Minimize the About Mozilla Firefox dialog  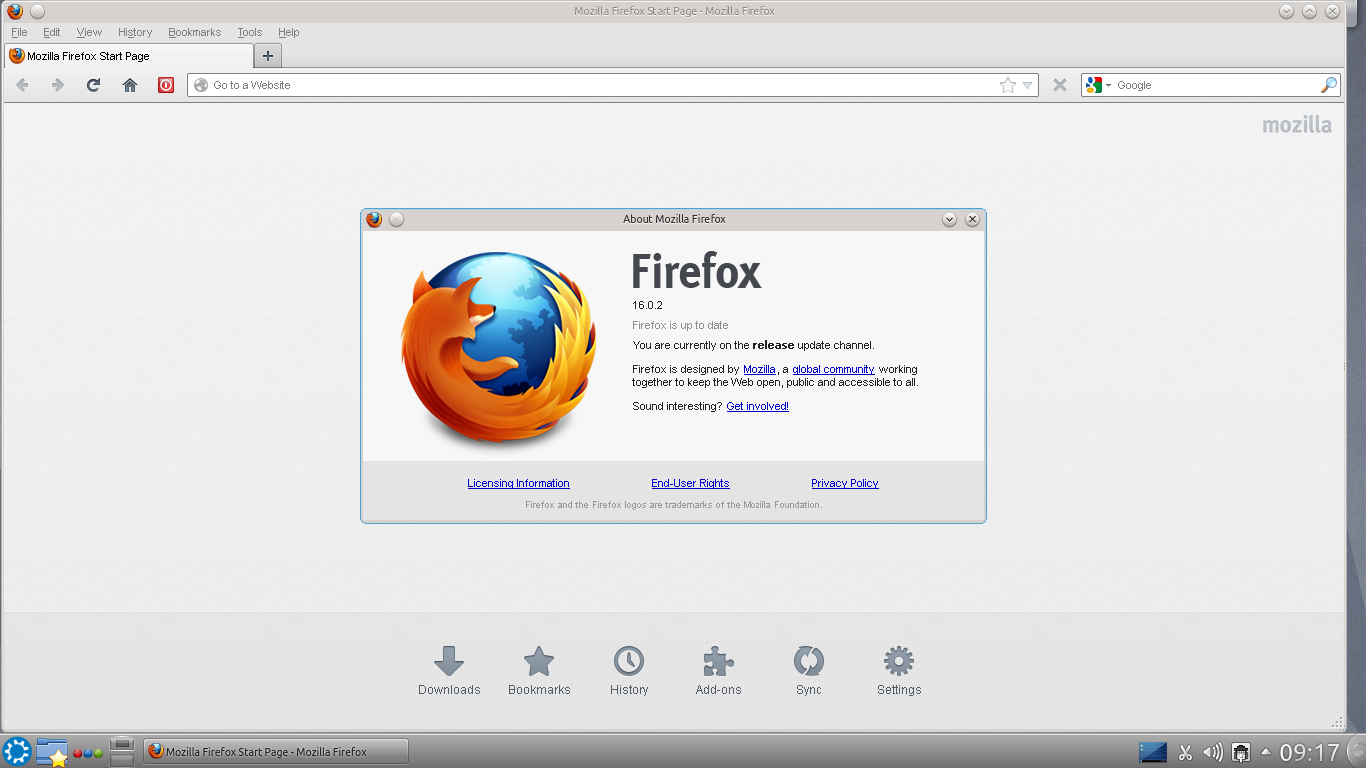tap(949, 219)
